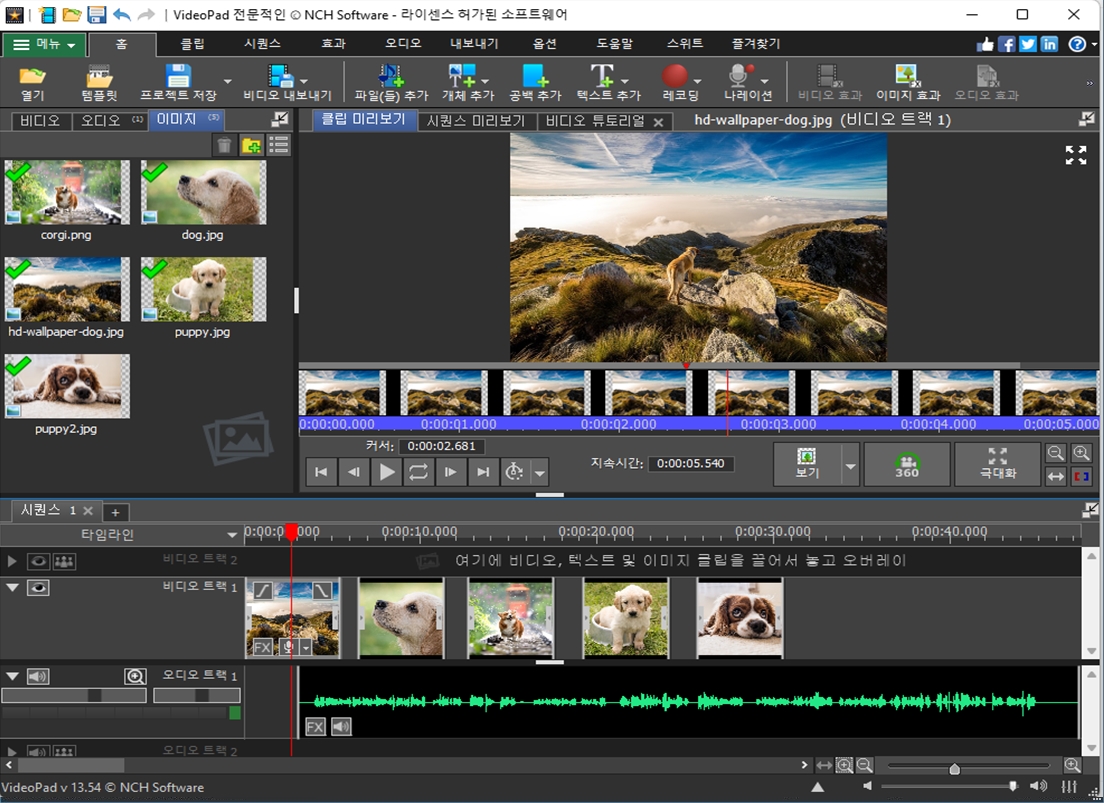Delete selected item with trash bin icon
Viewport: 1104px width, 803px height.
(x=224, y=146)
